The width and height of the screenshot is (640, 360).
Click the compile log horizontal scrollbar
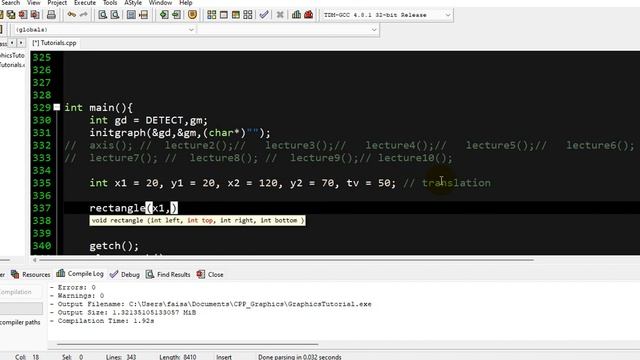[x=188, y=344]
